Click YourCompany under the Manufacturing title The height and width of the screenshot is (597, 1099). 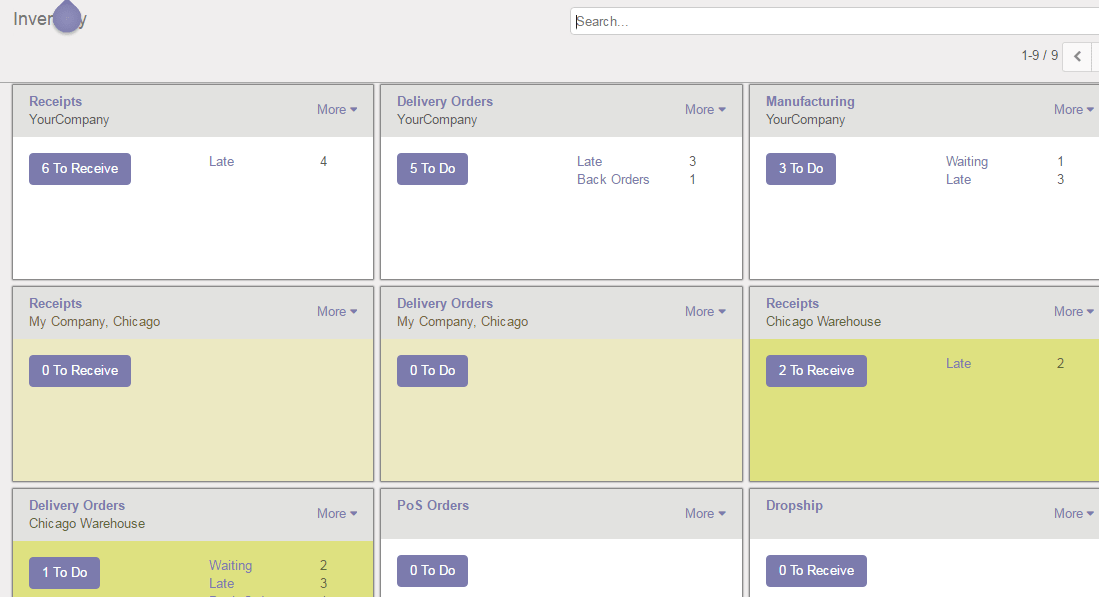[x=805, y=120]
